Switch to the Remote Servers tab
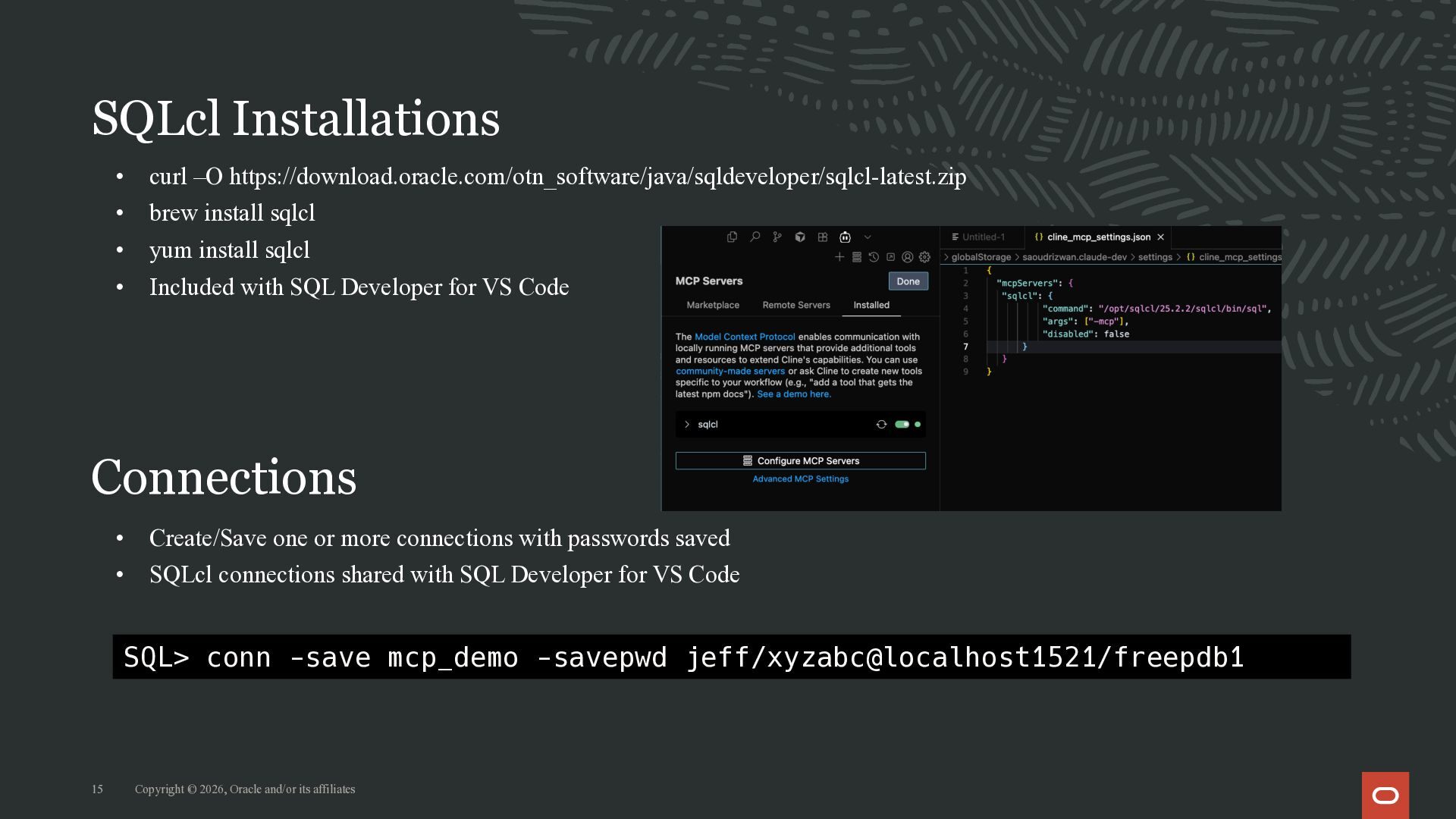 click(796, 305)
